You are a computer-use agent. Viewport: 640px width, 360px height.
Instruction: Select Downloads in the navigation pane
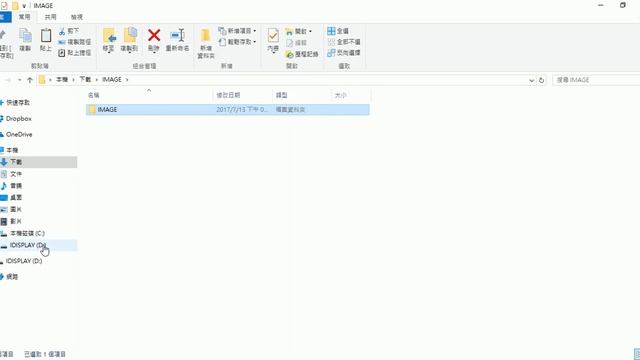(38, 162)
